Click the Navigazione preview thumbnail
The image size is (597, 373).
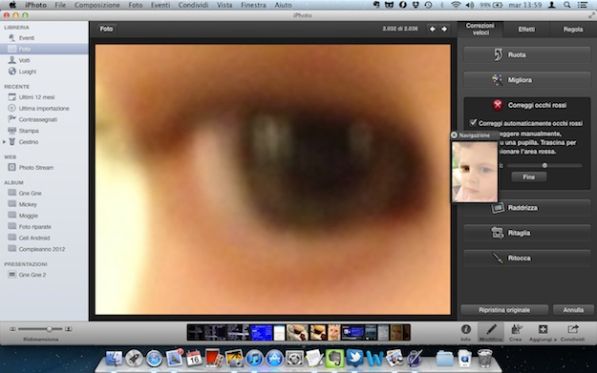(x=474, y=172)
